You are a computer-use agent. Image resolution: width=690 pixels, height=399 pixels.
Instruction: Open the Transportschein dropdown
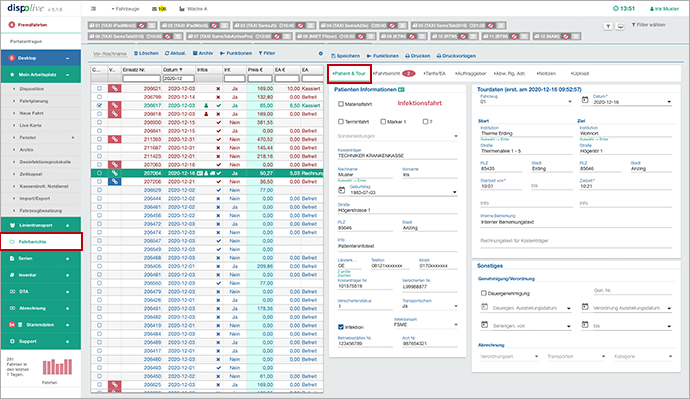[429, 305]
